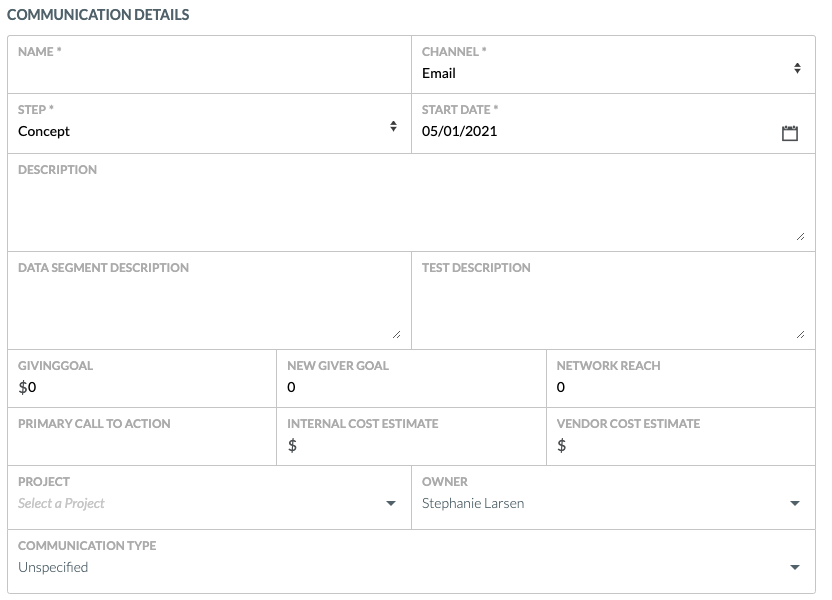The width and height of the screenshot is (832, 600).
Task: Open the Start Date calendar picker icon
Action: click(x=790, y=133)
